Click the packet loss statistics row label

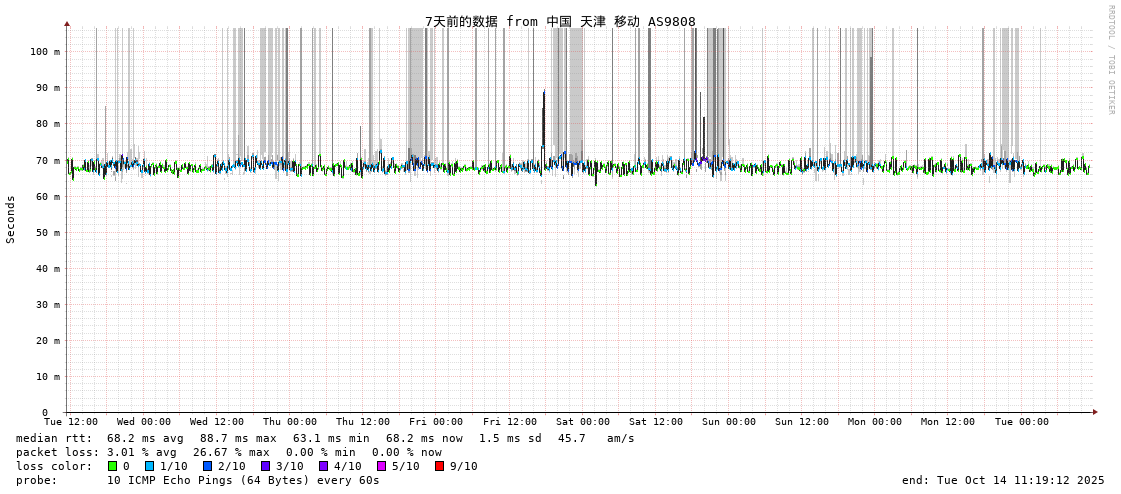[57, 452]
